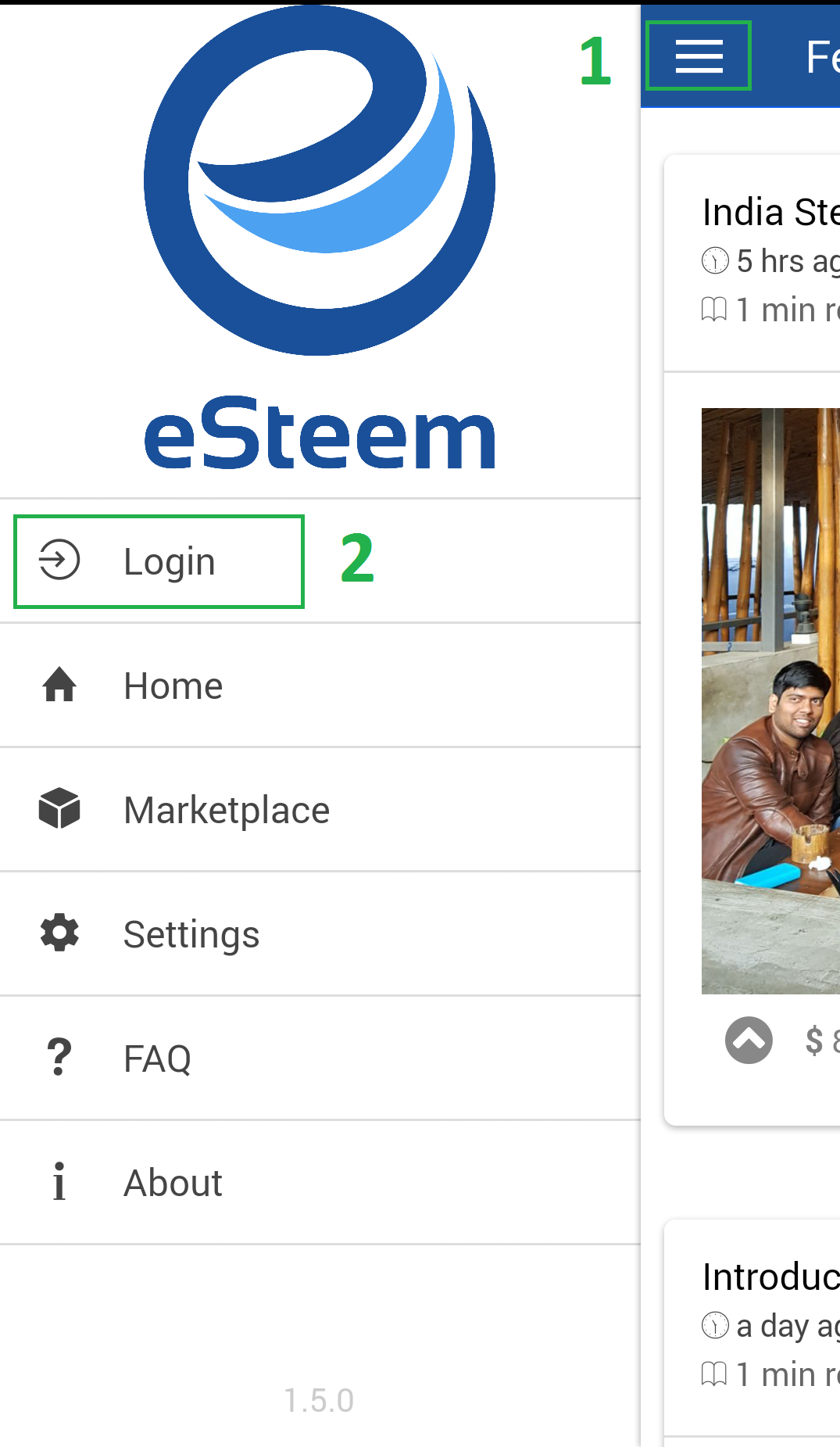Upvote the post with the chevron icon

coord(749,1040)
